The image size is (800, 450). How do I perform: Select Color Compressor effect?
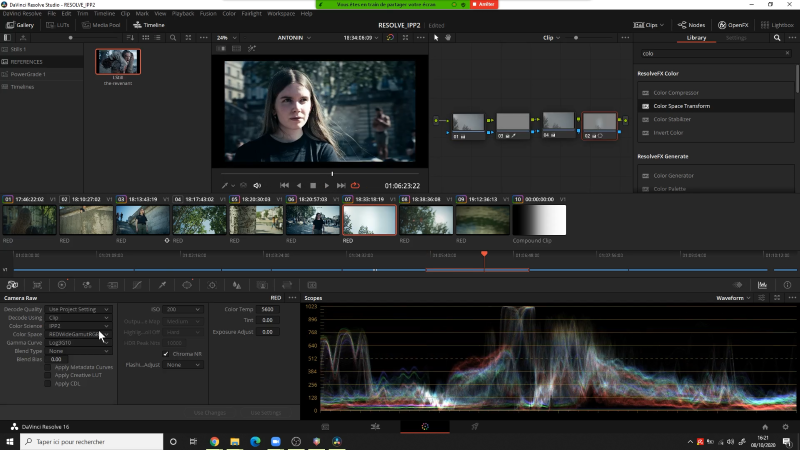(716, 93)
